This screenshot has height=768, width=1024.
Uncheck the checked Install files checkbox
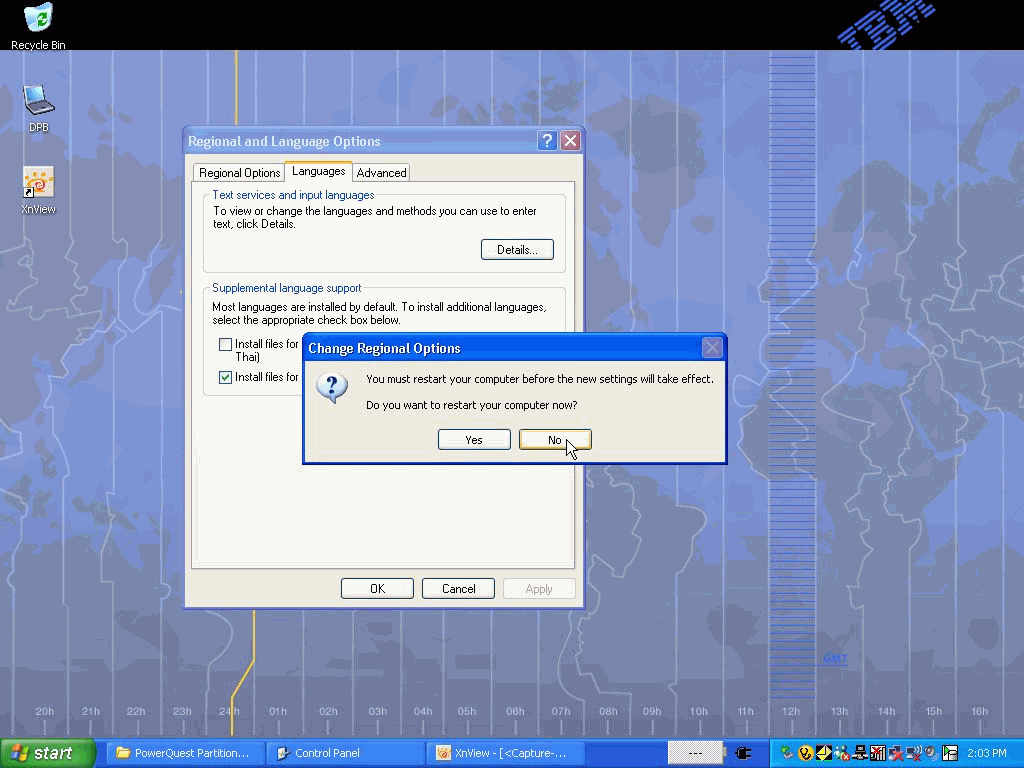(226, 378)
